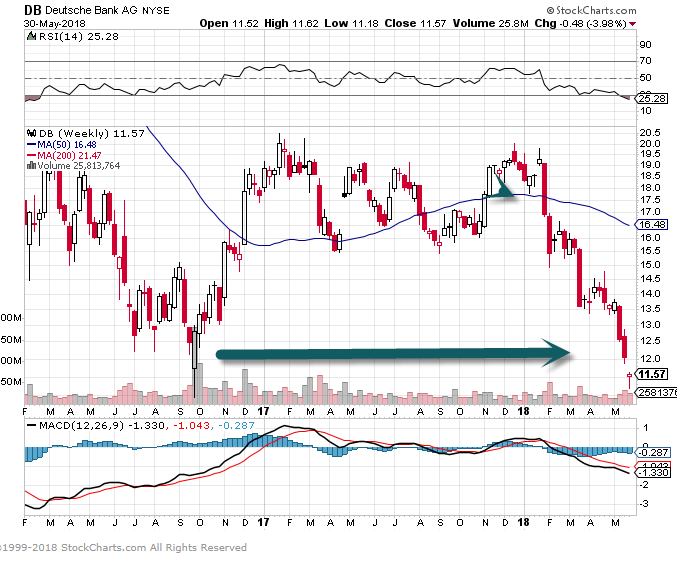The height and width of the screenshot is (569, 693).
Task: Click the 'Deutsche Bank AG NYSE' title
Action: 107,11
